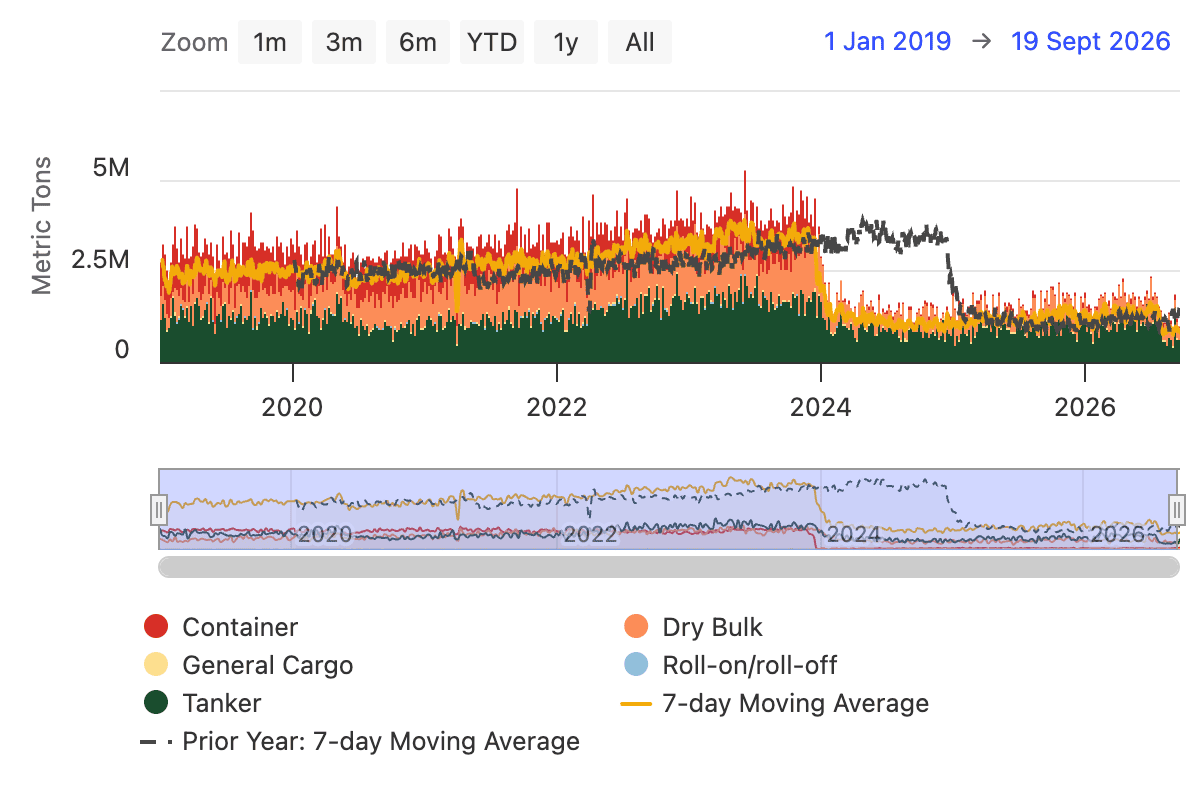Click the orange Dry Bulk legend swatch
Screen dimensions: 1200x800
point(636,627)
